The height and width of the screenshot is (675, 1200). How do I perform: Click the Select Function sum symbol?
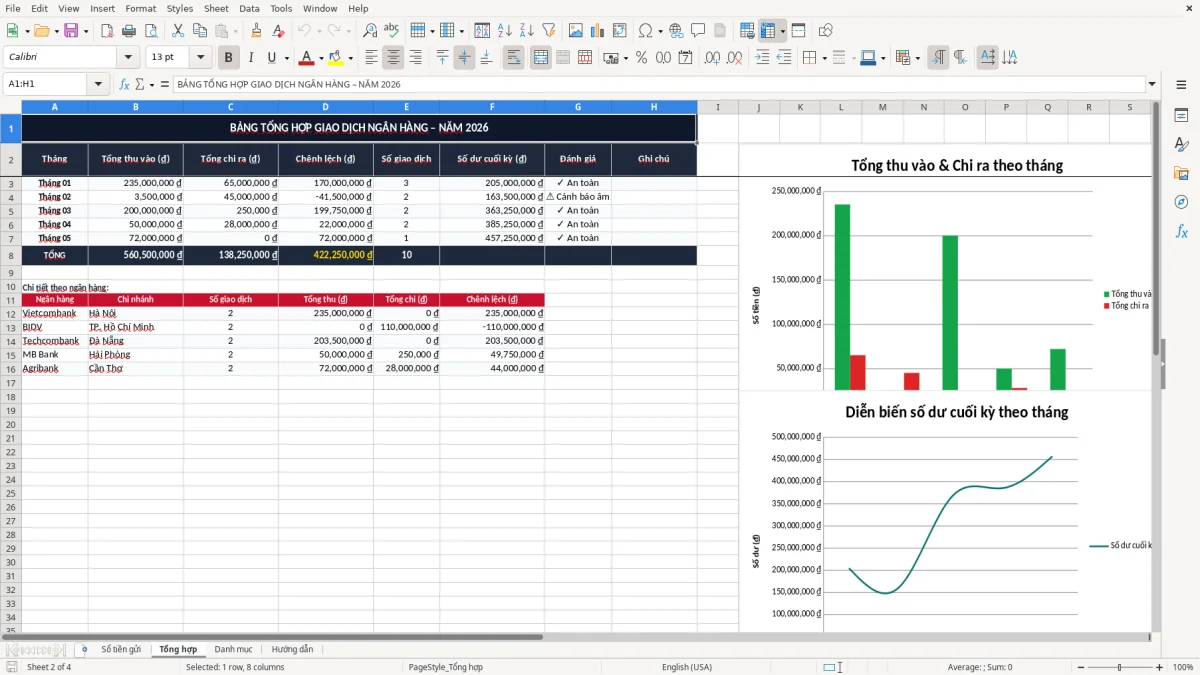[x=139, y=84]
